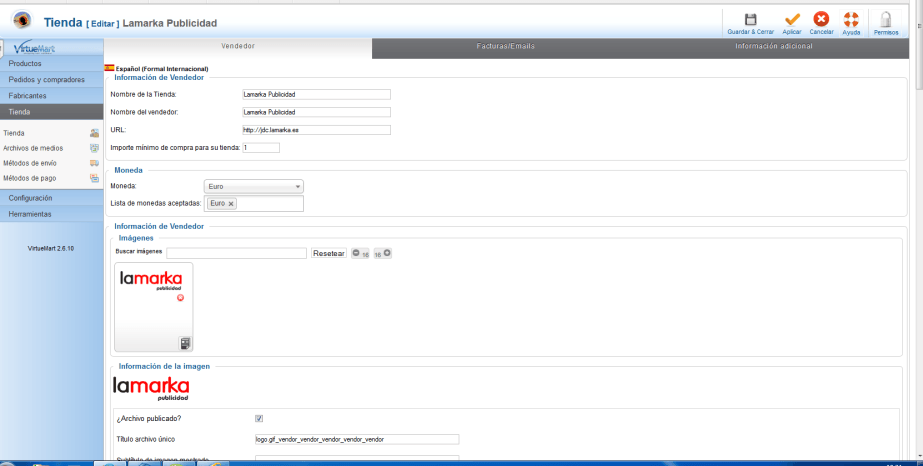Click the Lista de monedas aceptadas box
The height and width of the screenshot is (466, 923).
254,204
